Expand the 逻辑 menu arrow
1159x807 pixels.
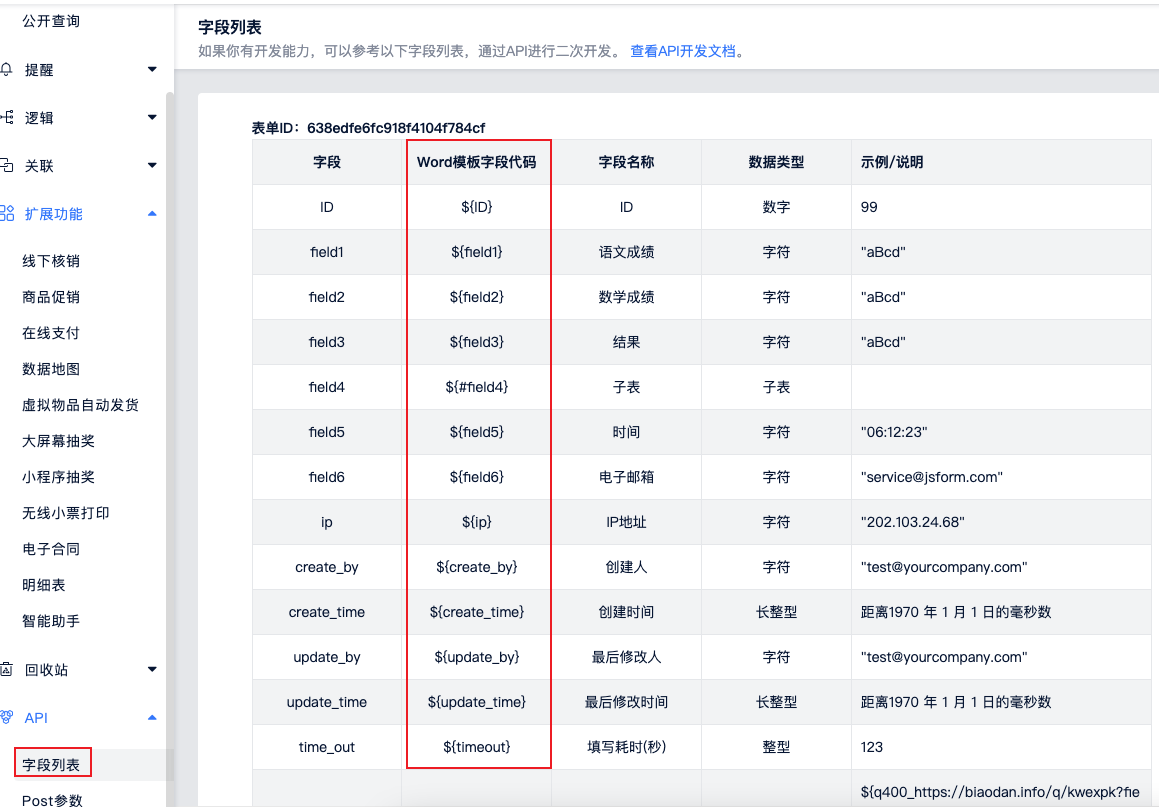coord(152,117)
